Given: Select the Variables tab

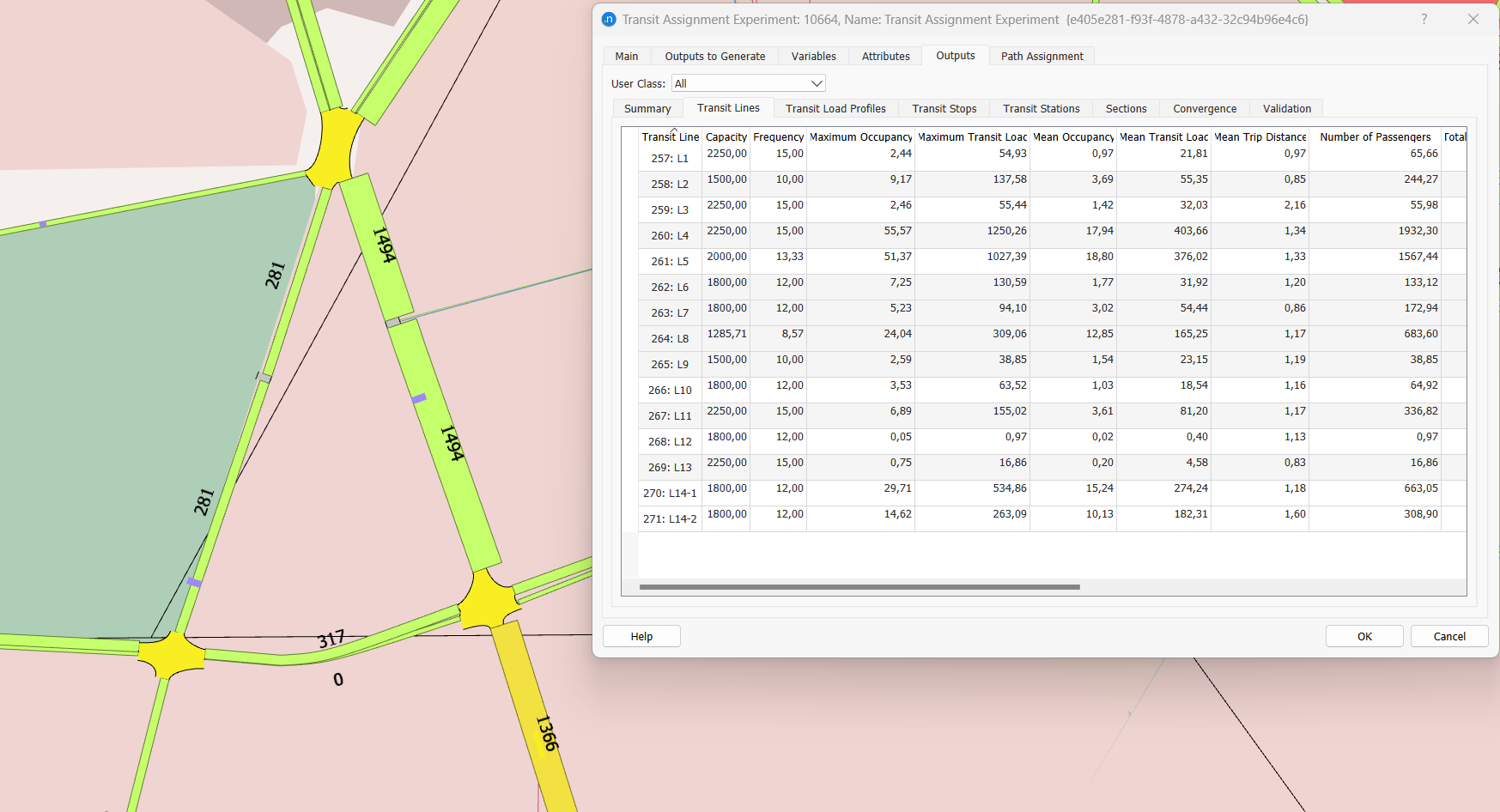Looking at the screenshot, I should (813, 56).
